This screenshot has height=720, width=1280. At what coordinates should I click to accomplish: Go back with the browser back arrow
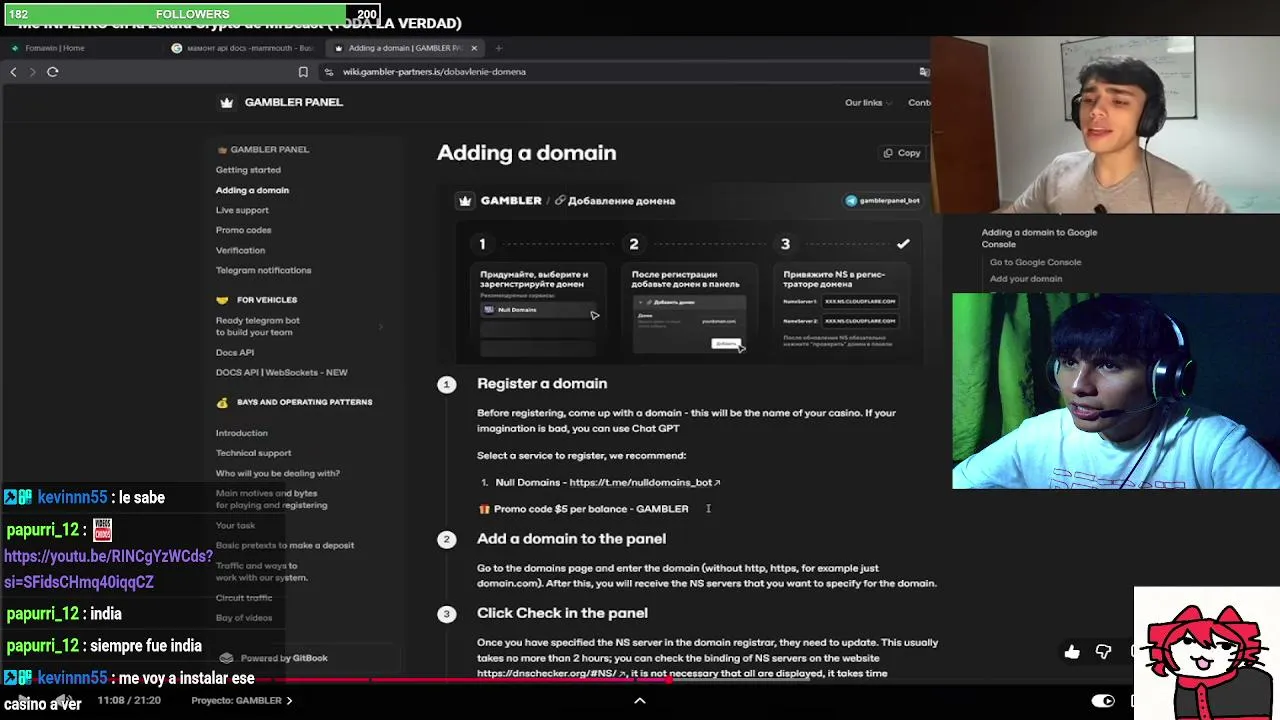tap(13, 72)
